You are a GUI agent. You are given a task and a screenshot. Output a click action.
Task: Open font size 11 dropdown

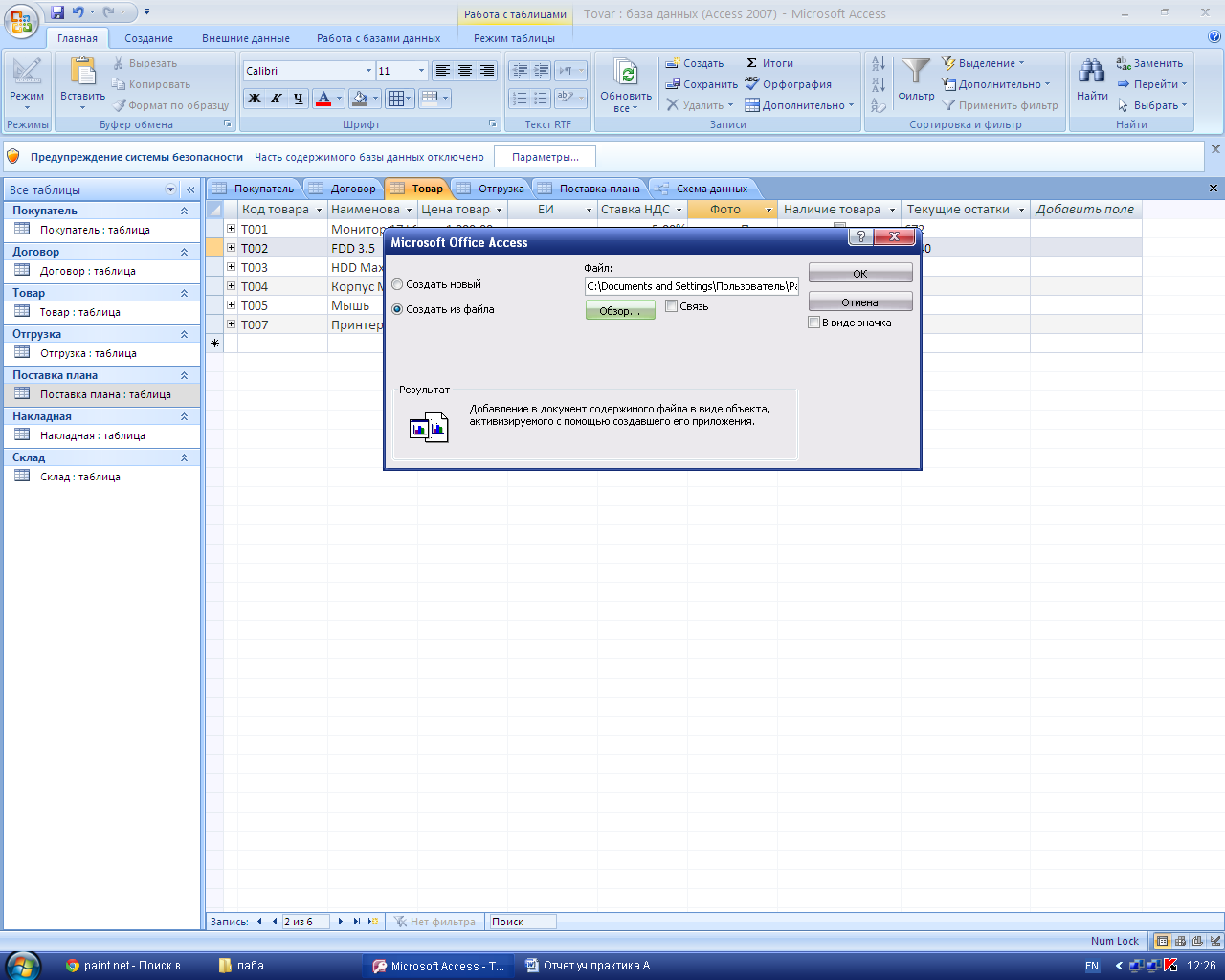(421, 71)
